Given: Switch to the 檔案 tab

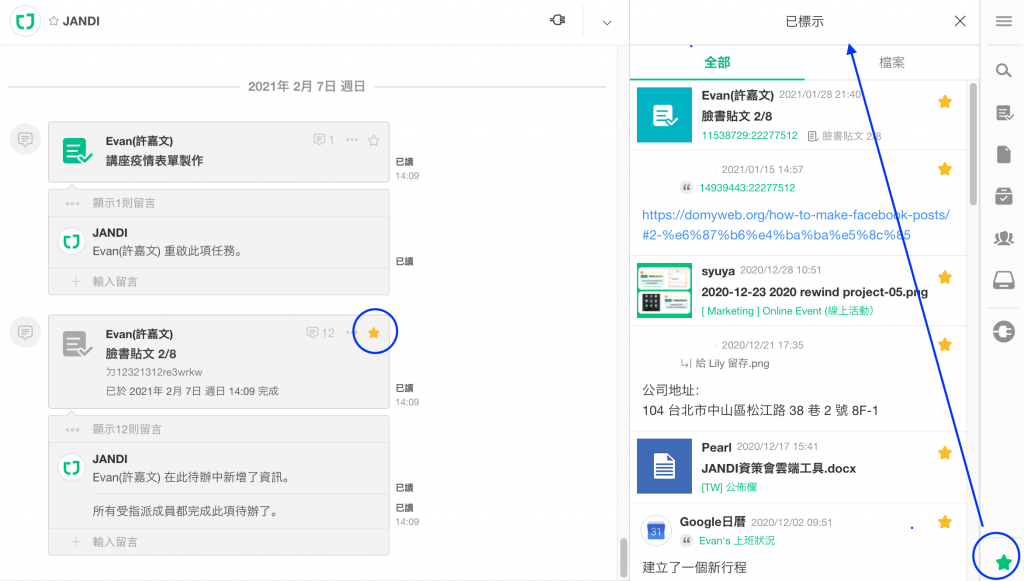Looking at the screenshot, I should coord(891,62).
